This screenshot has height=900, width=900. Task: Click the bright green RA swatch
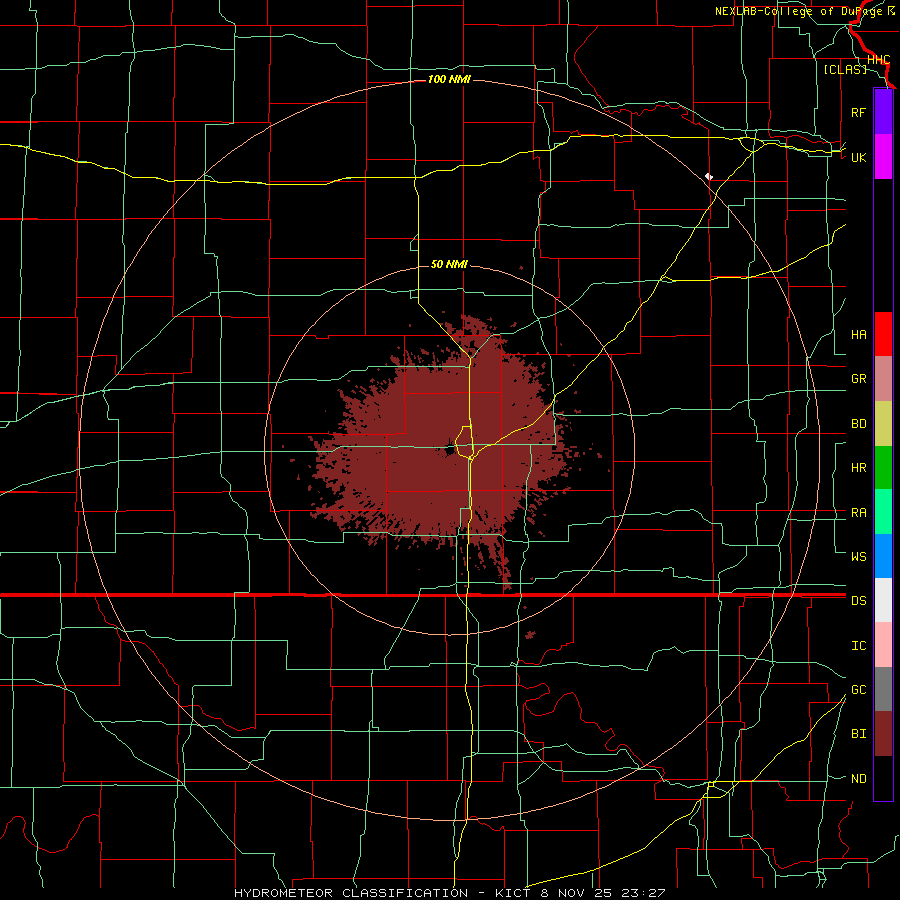(x=883, y=512)
